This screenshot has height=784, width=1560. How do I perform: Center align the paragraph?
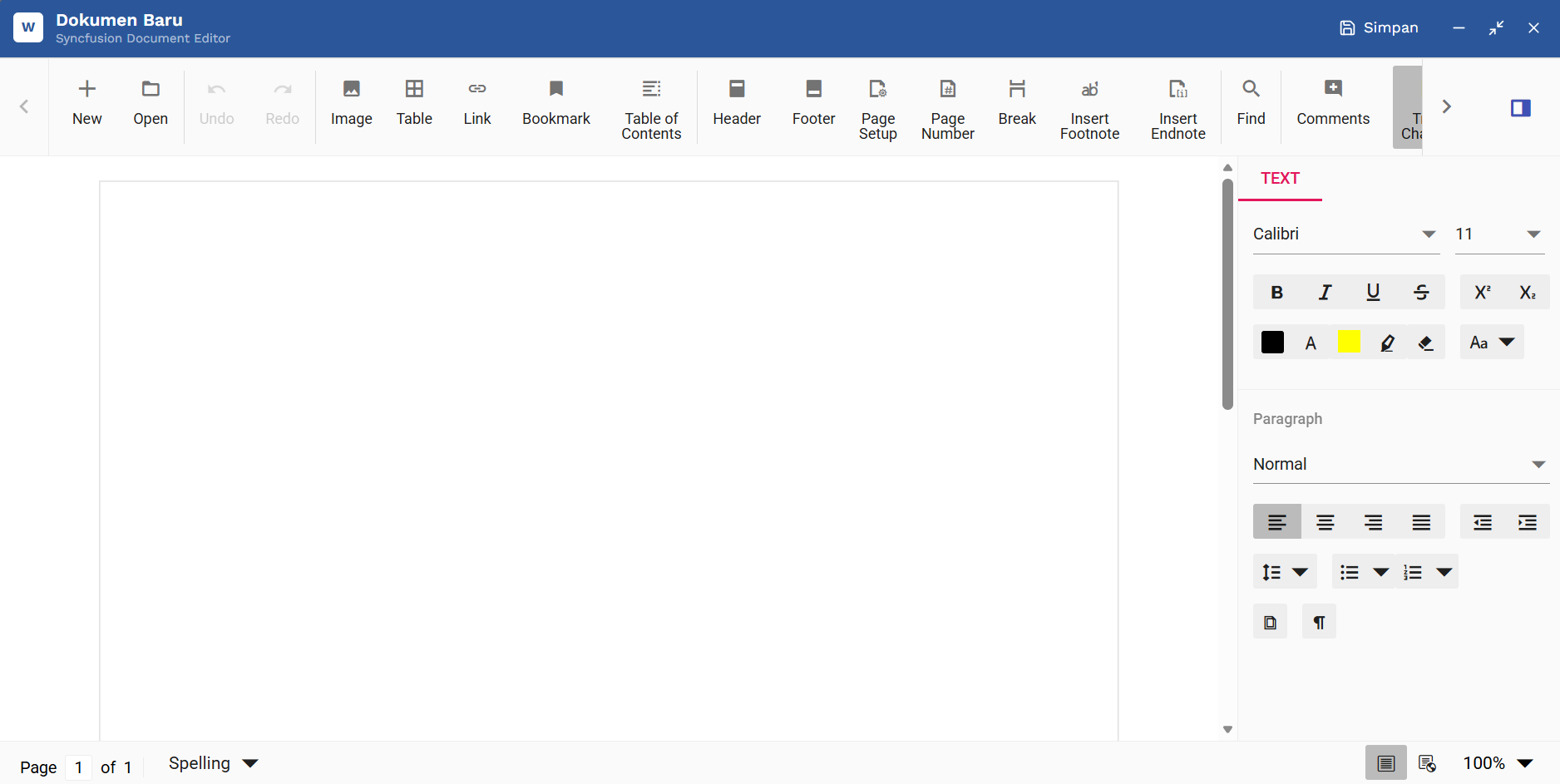[x=1326, y=522]
